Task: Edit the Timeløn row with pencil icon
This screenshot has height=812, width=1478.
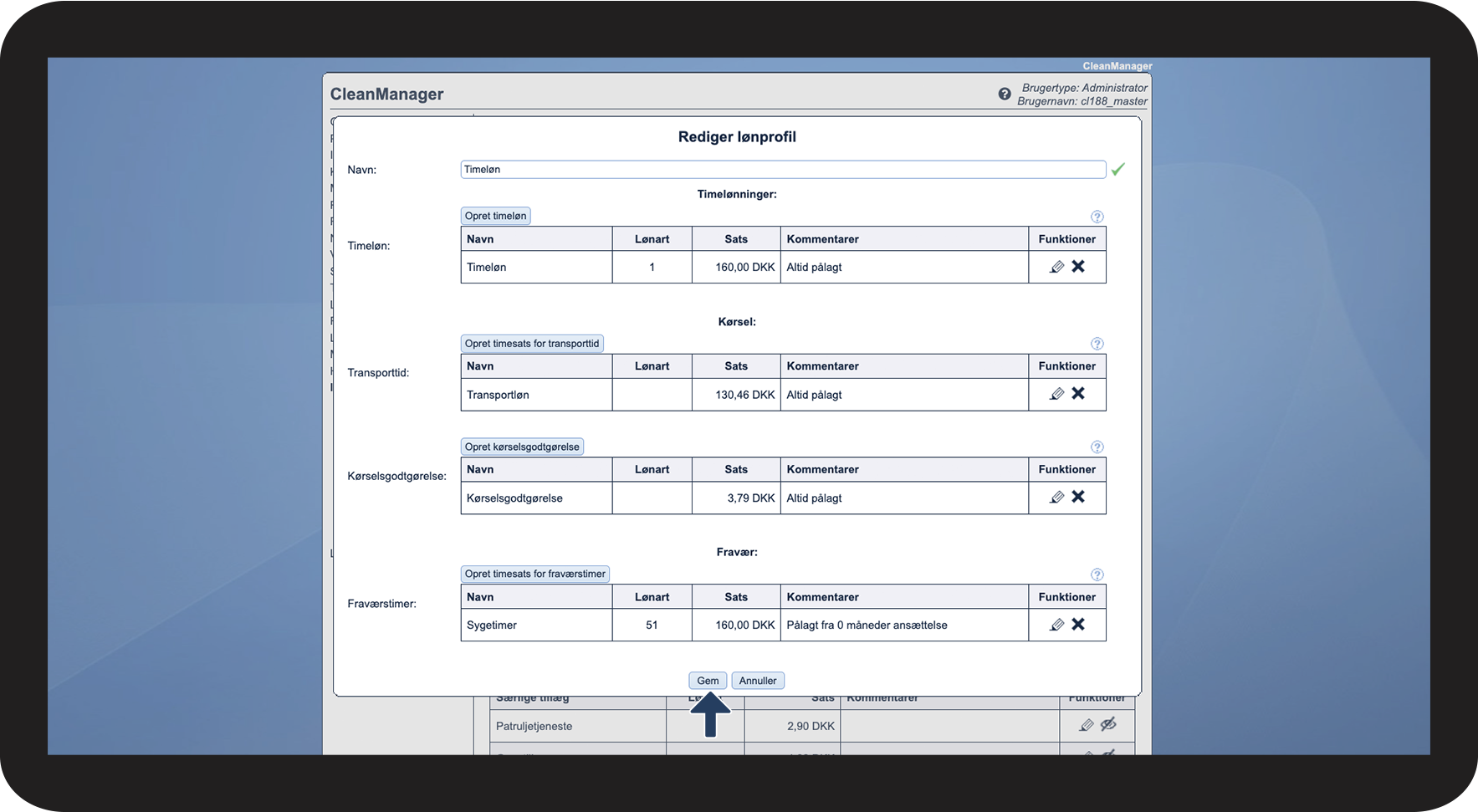Action: 1056,267
